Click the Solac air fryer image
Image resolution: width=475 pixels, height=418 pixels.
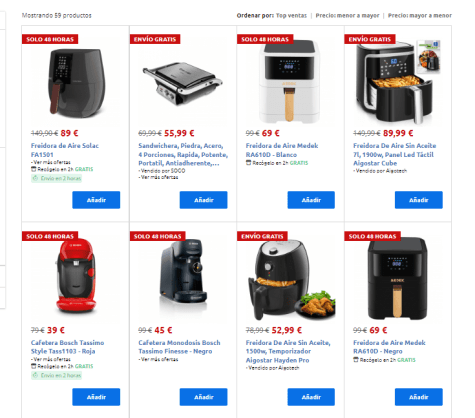coord(76,83)
